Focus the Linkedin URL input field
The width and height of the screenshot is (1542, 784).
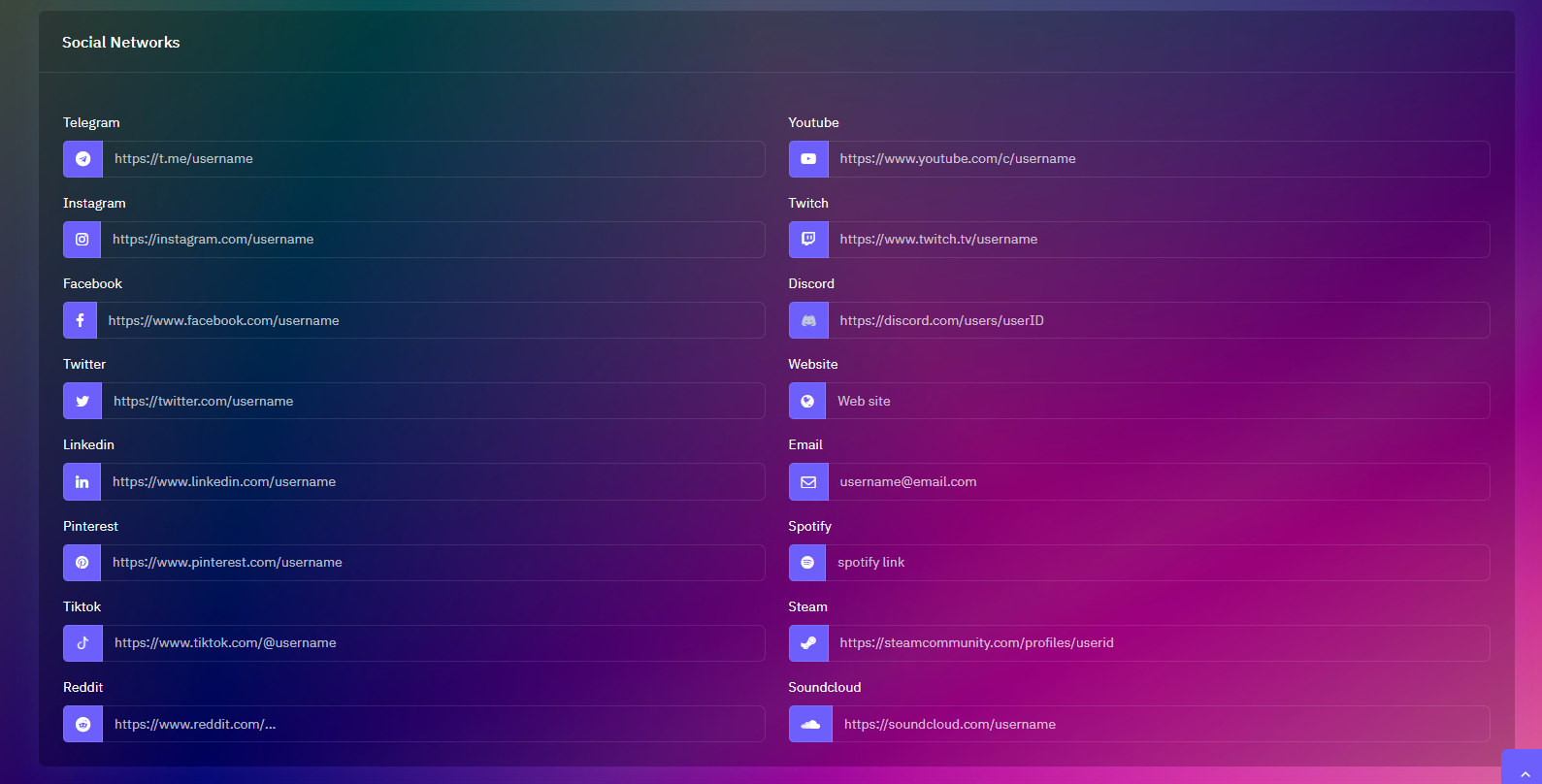click(433, 481)
